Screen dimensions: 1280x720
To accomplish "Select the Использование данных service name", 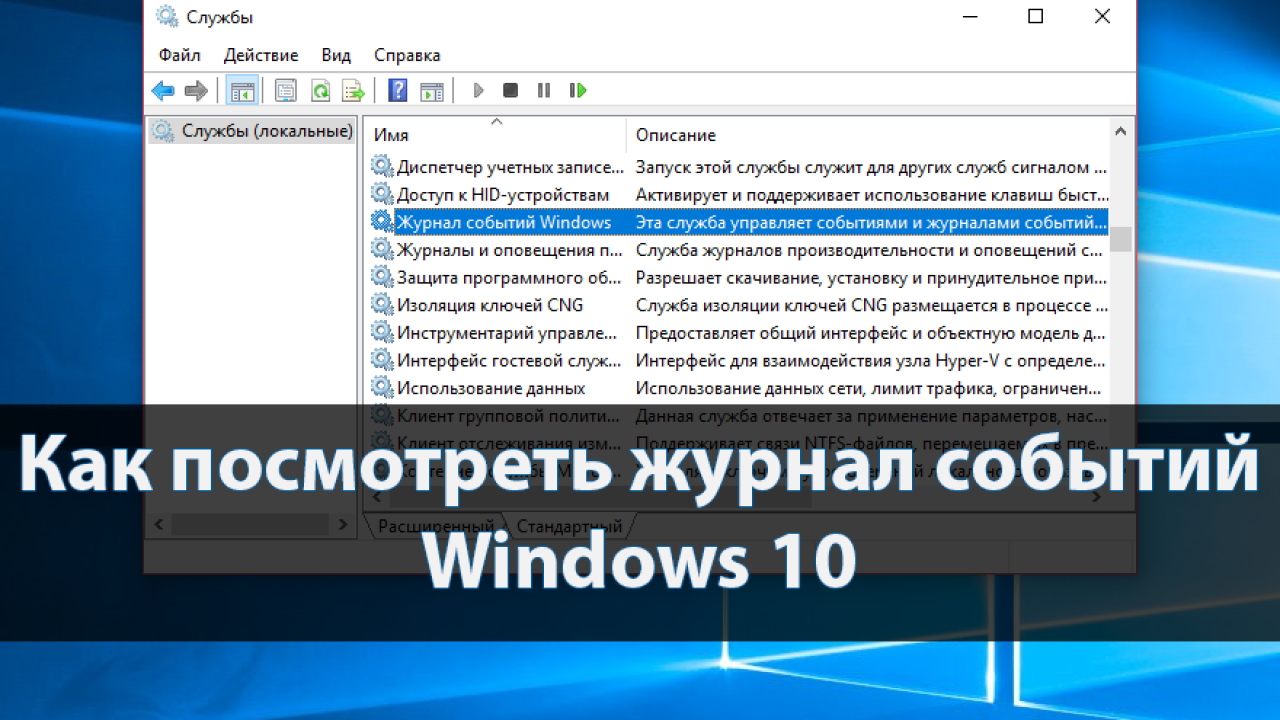I will (x=491, y=388).
